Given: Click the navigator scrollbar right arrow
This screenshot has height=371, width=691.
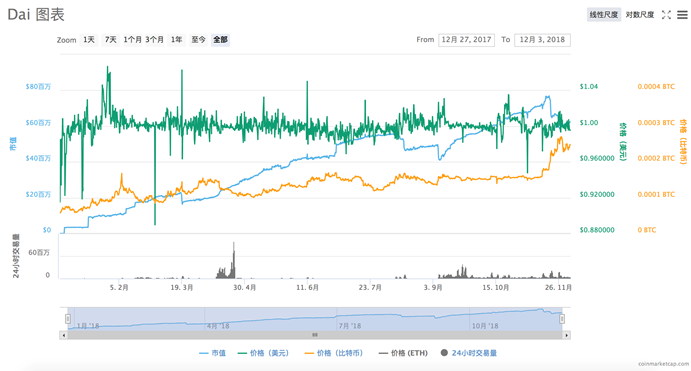Looking at the screenshot, I should click(x=567, y=335).
